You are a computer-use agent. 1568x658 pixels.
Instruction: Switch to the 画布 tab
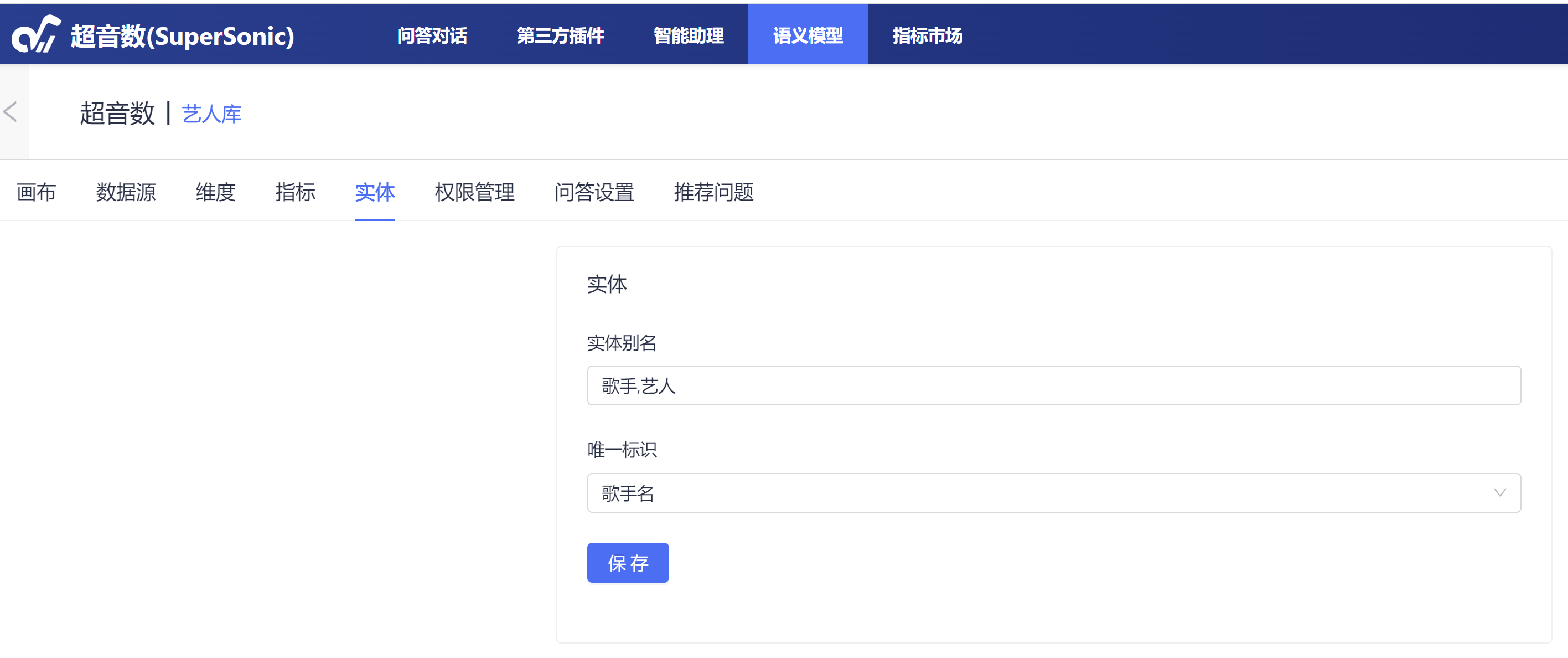click(37, 192)
